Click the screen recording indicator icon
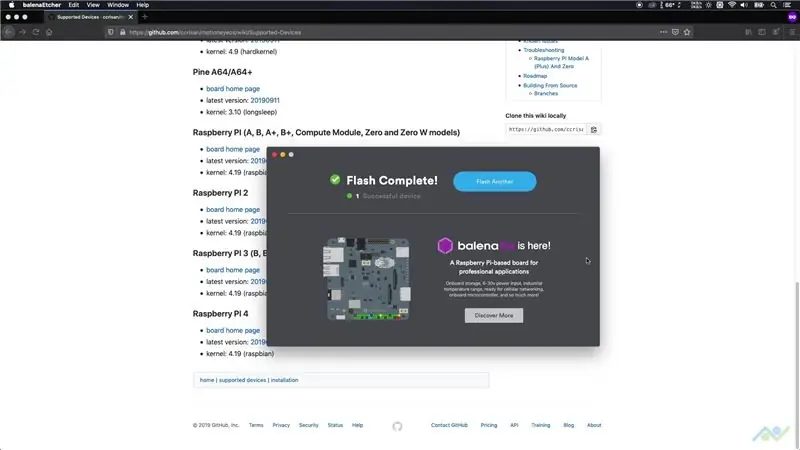The image size is (800, 450). pyautogui.click(x=639, y=5)
